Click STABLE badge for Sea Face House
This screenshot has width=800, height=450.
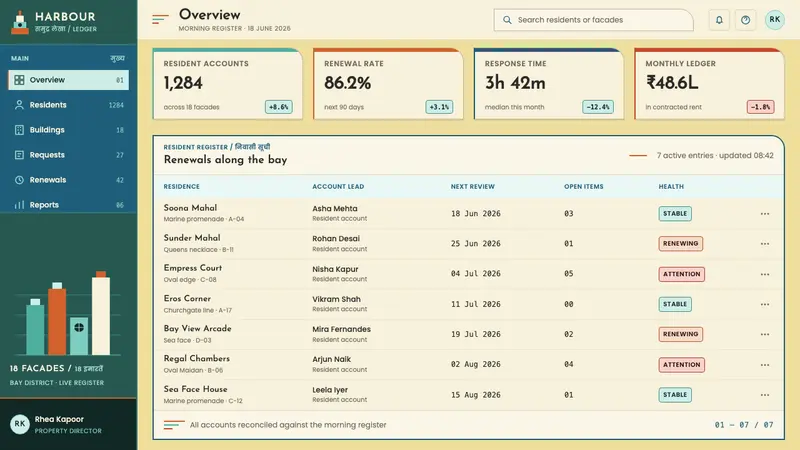[x=675, y=395]
